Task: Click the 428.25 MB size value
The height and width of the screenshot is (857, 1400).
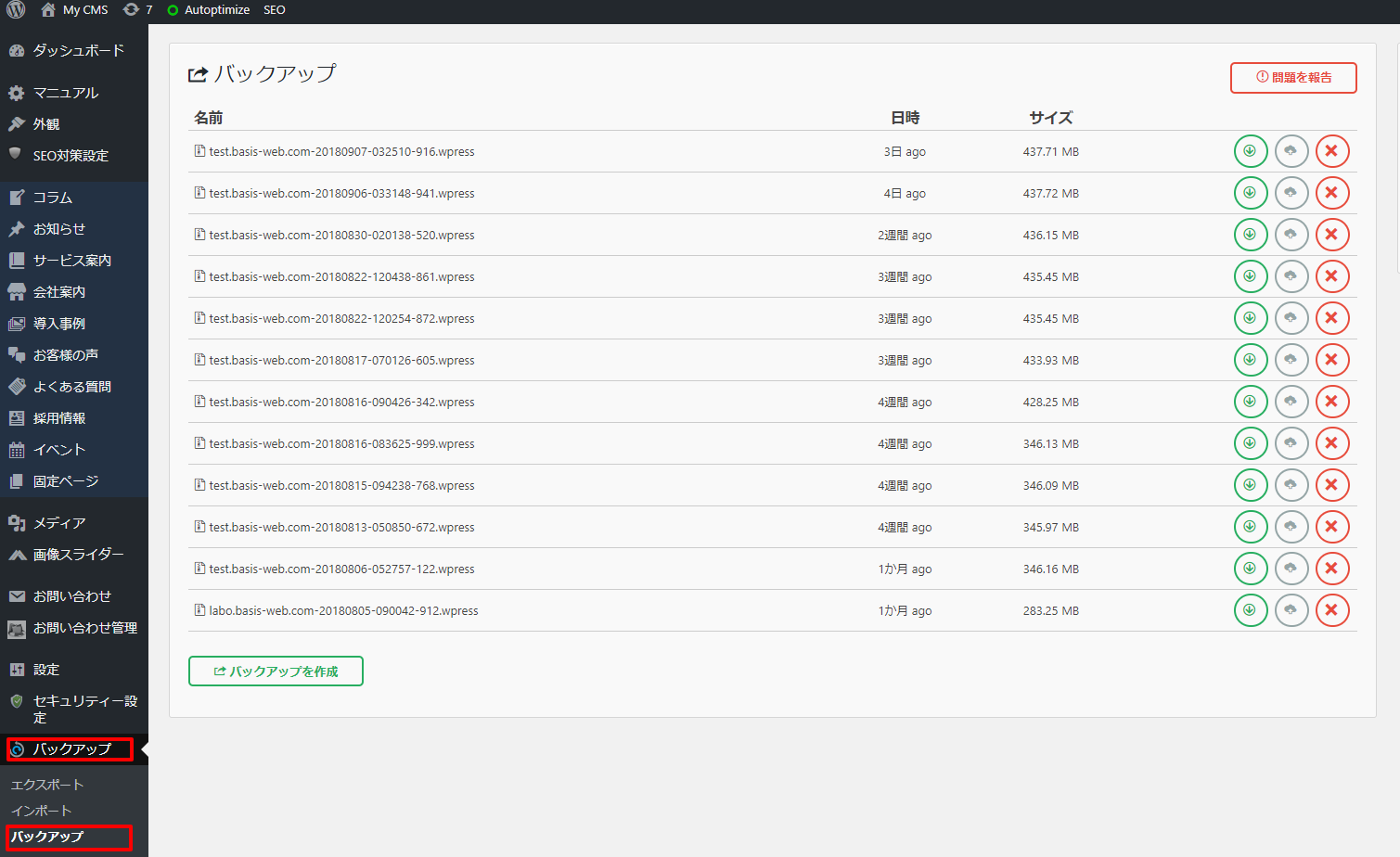Action: tap(1051, 403)
